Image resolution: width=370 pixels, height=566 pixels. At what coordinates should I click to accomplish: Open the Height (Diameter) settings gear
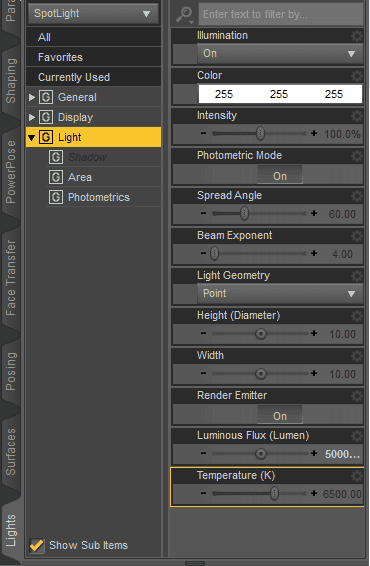click(357, 316)
